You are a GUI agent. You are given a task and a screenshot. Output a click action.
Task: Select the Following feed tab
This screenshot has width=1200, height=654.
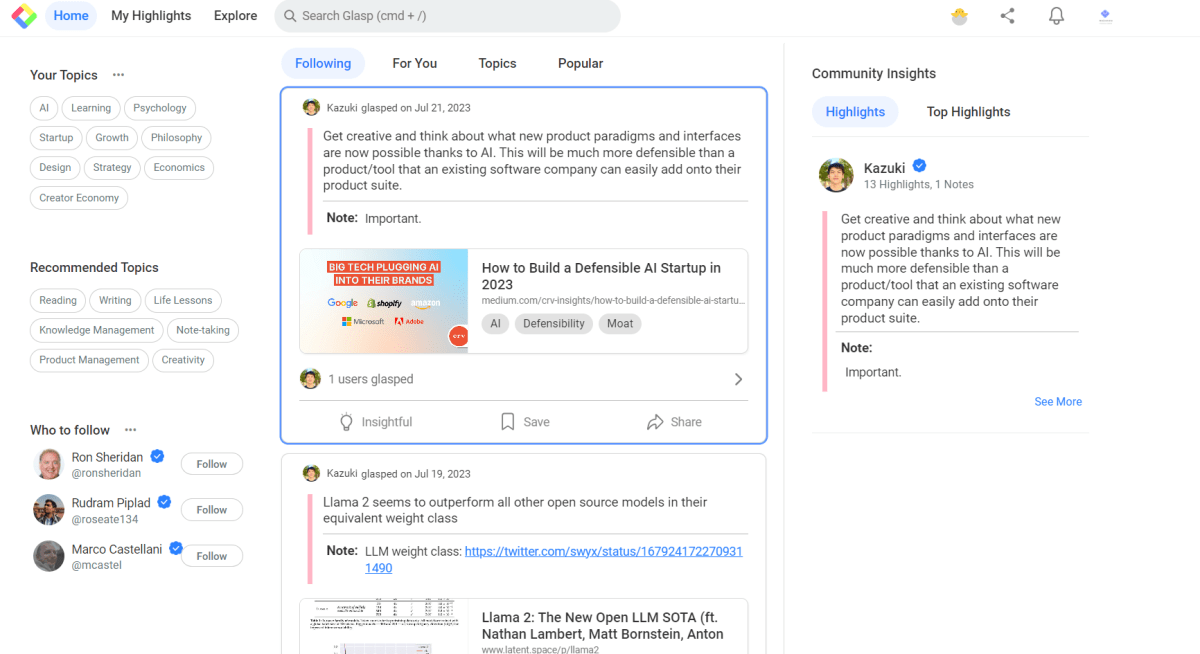click(x=323, y=63)
